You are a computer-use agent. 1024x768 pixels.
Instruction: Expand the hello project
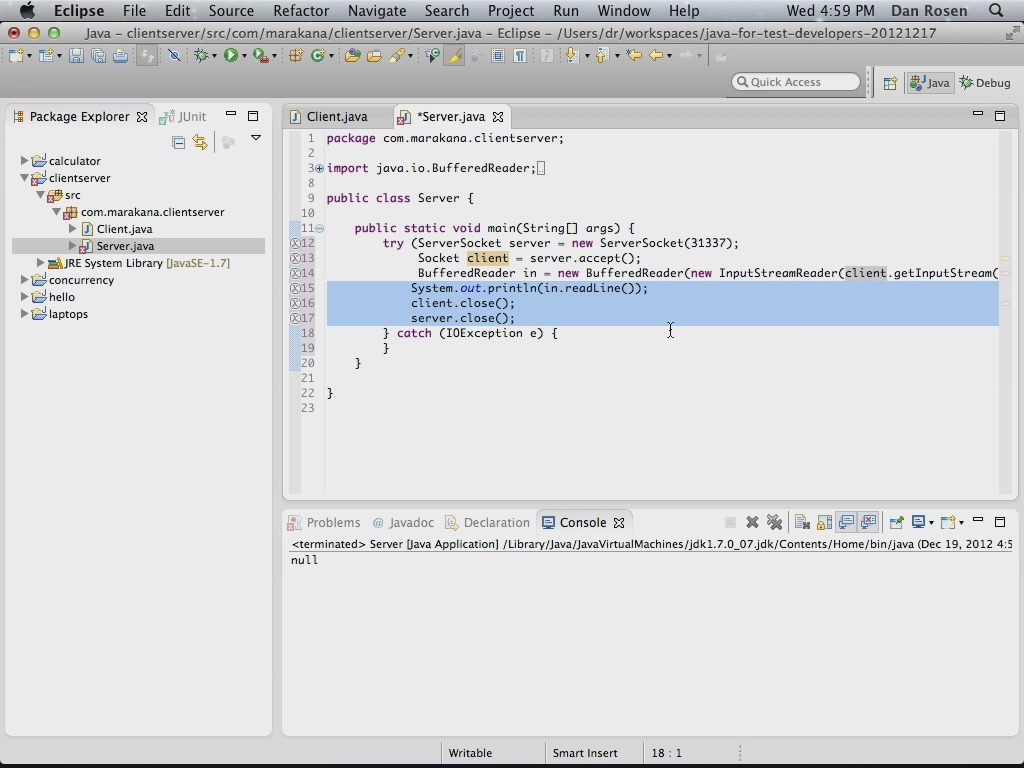pyautogui.click(x=24, y=296)
